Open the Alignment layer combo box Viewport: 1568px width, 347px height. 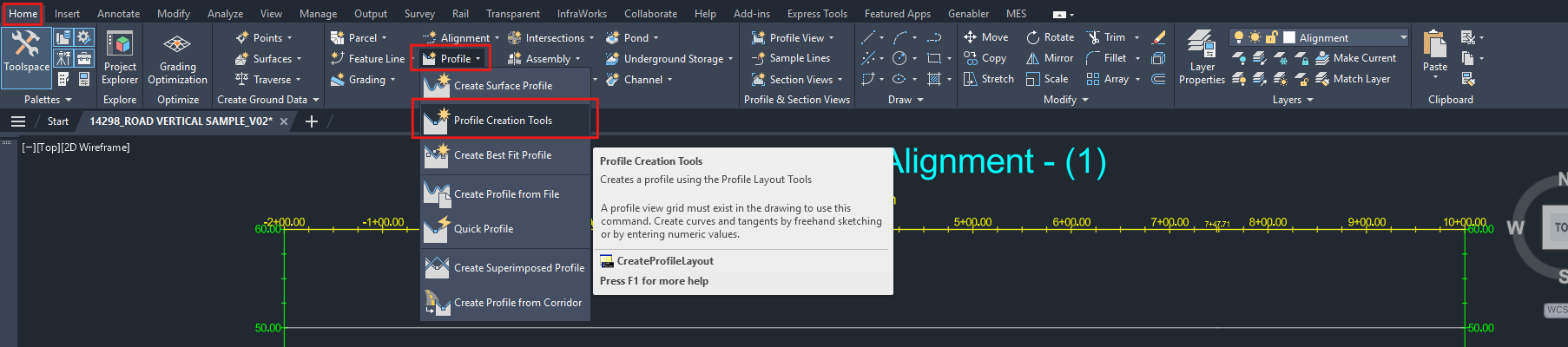coord(1403,37)
